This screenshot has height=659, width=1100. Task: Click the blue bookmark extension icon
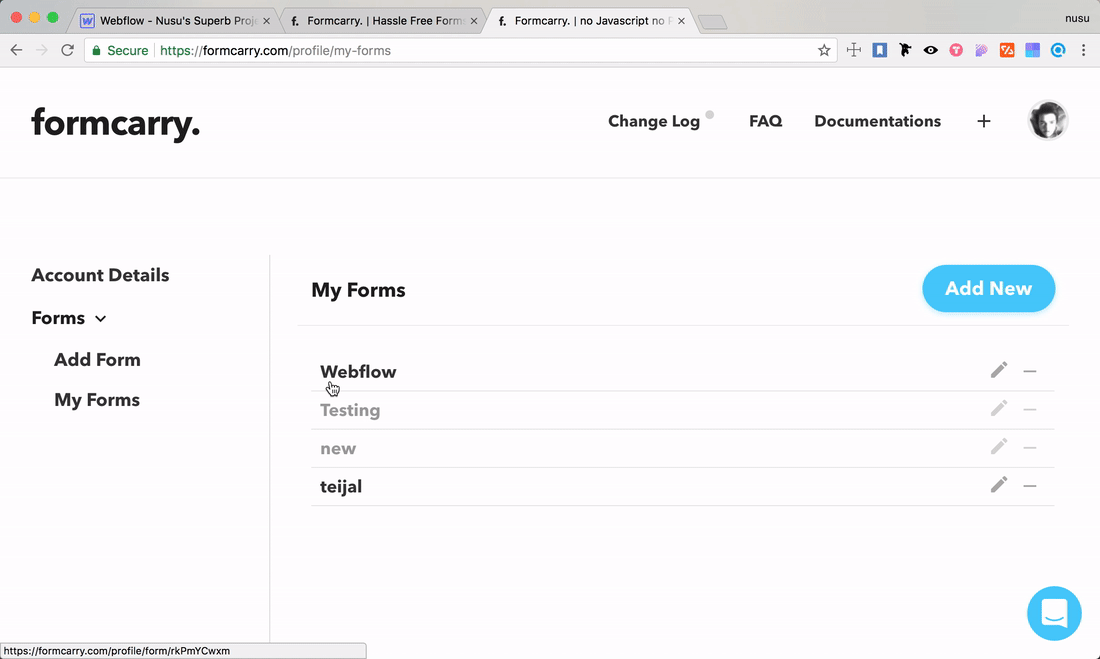(880, 50)
